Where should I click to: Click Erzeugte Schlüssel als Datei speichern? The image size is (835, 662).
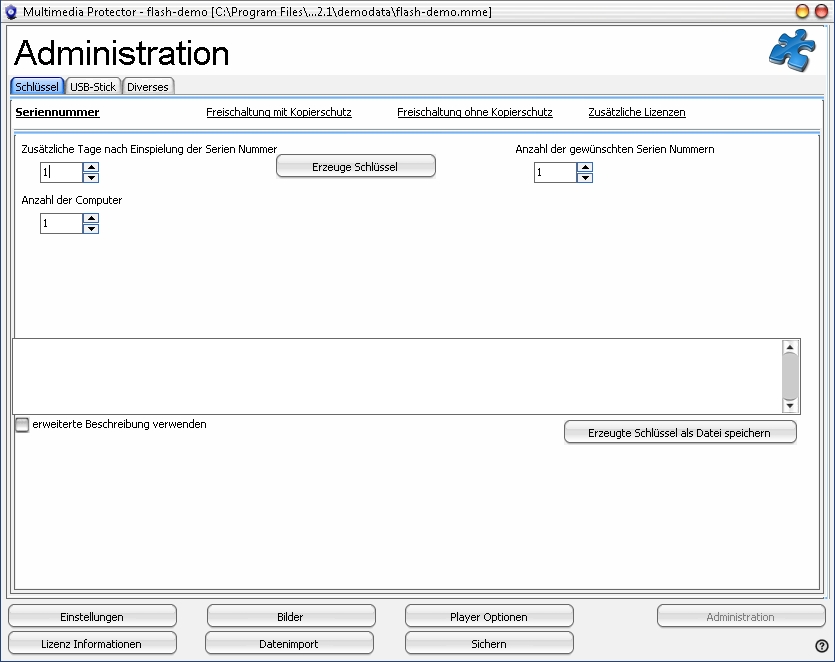680,432
